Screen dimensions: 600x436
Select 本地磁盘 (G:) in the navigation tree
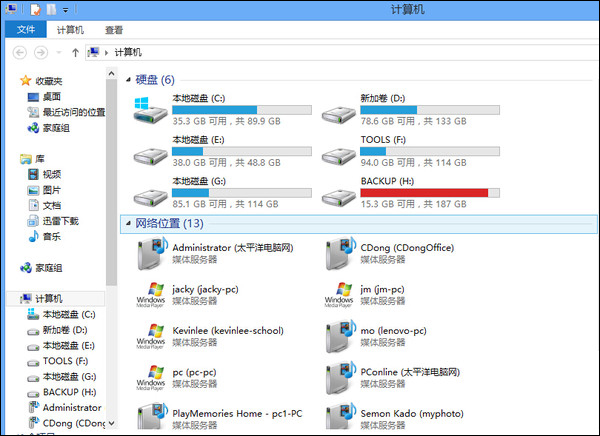62,377
